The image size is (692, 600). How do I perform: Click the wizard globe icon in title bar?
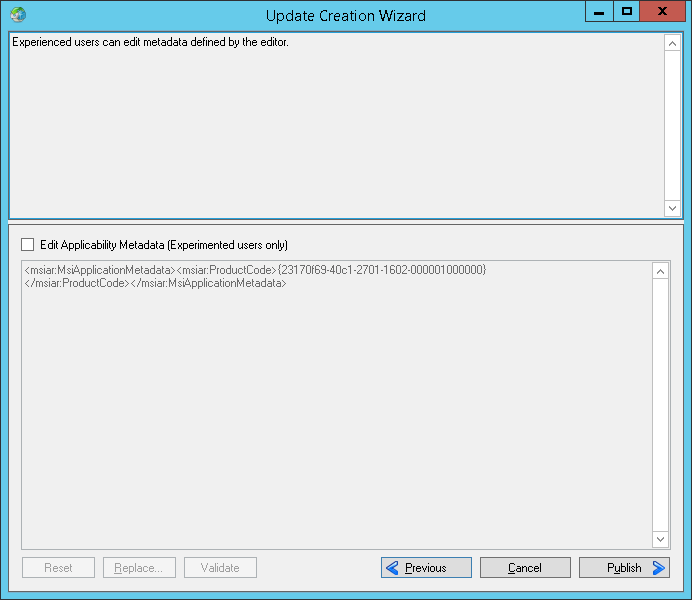(18, 15)
